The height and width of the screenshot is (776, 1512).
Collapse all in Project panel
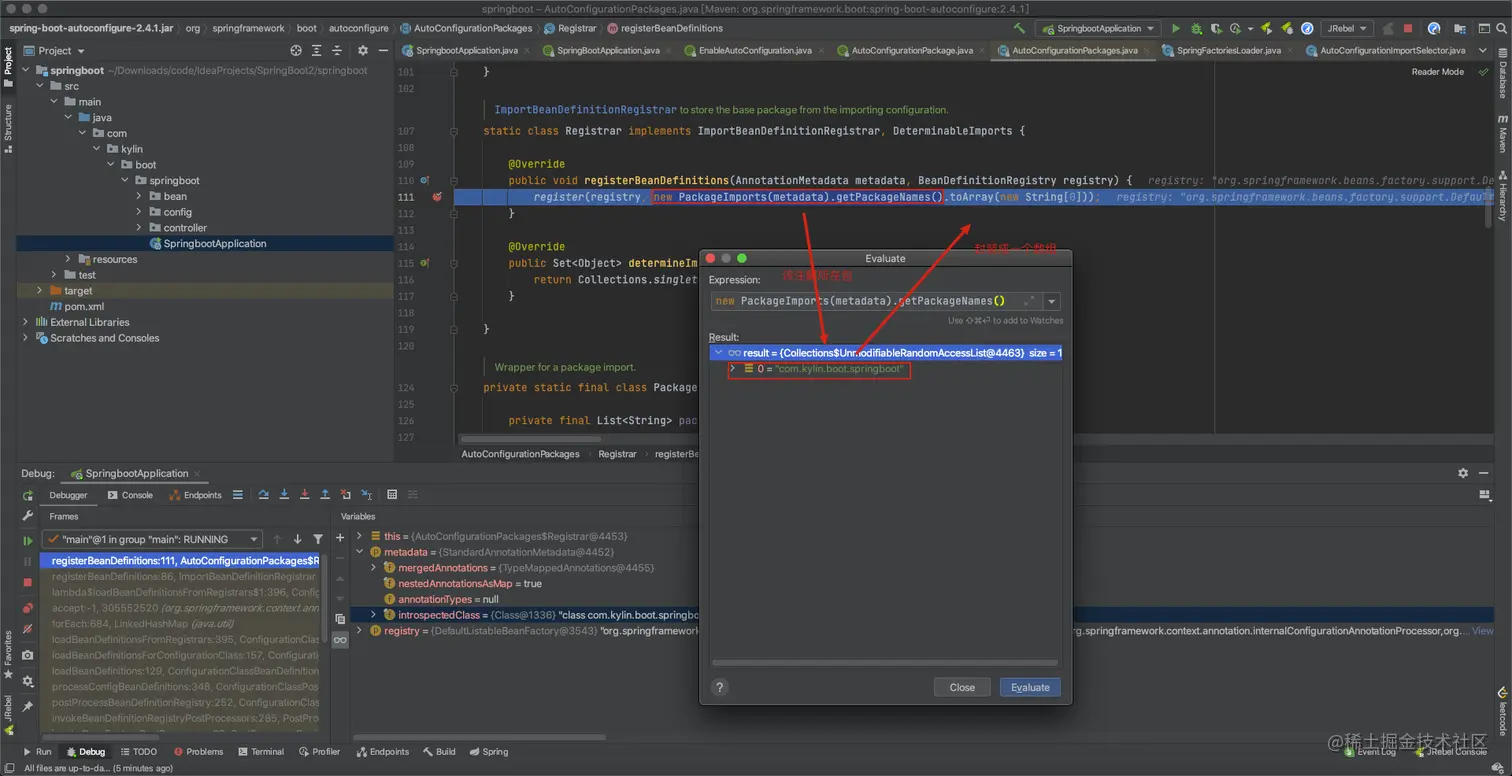click(x=338, y=50)
